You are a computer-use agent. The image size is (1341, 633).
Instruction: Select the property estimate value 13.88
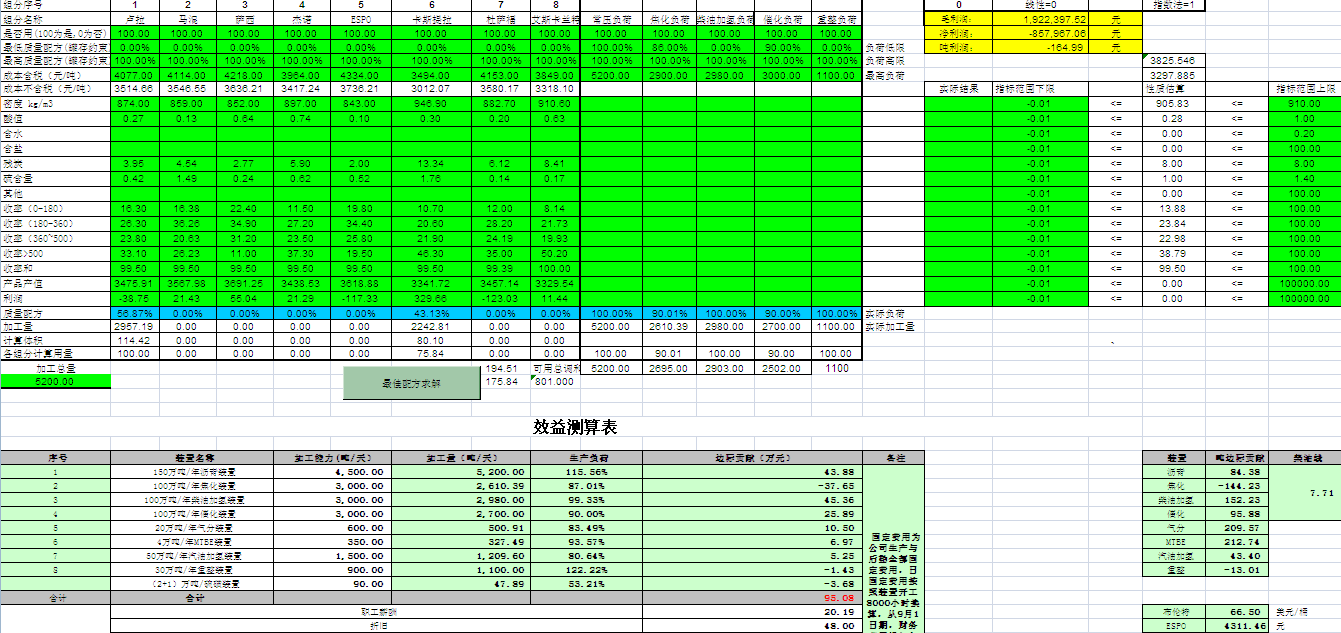[1172, 208]
